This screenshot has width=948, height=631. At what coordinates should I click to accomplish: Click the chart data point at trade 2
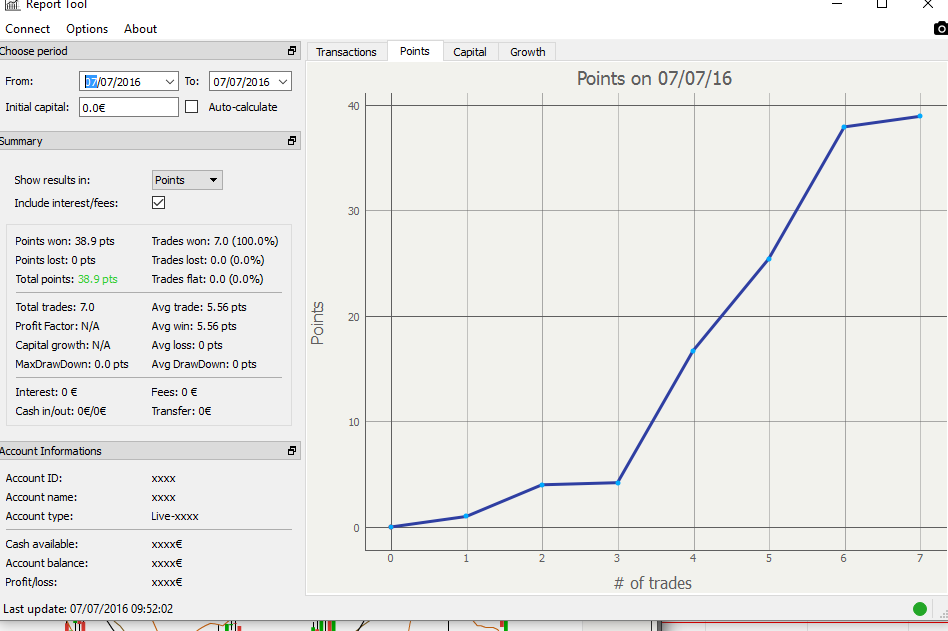pyautogui.click(x=542, y=485)
